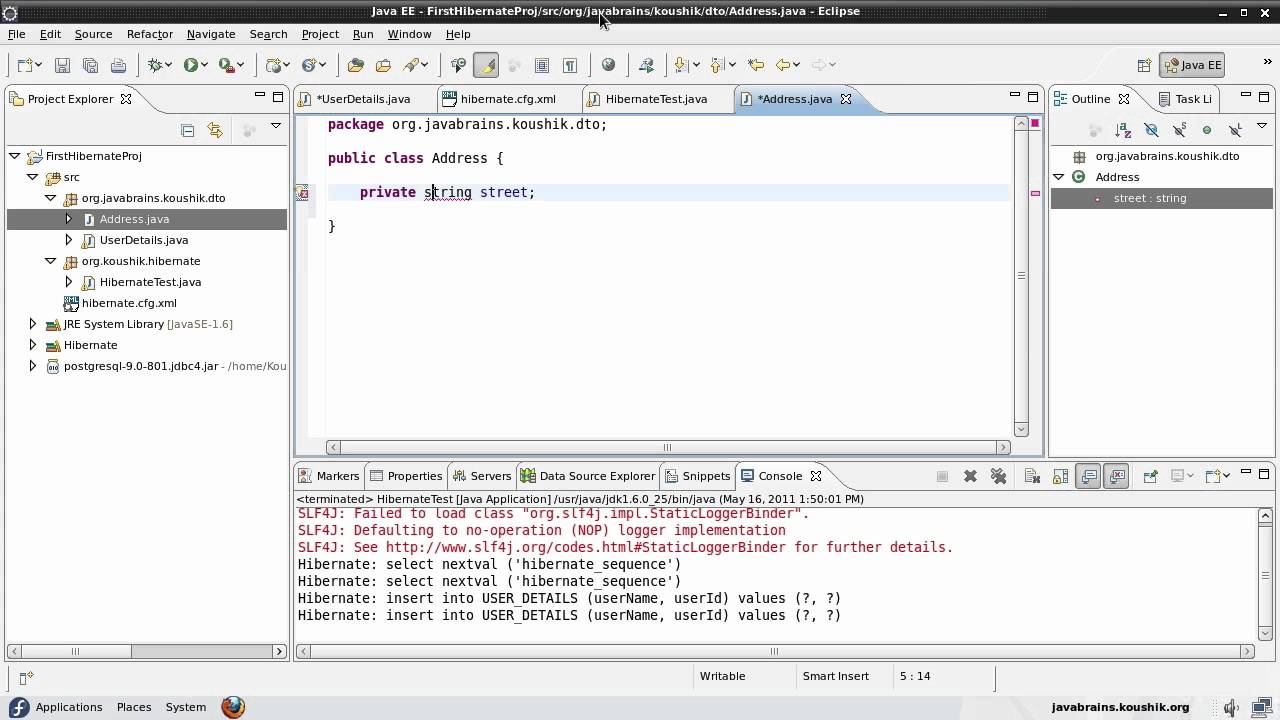Switch to the Java EE perspective
This screenshot has height=720, width=1280.
(1193, 65)
